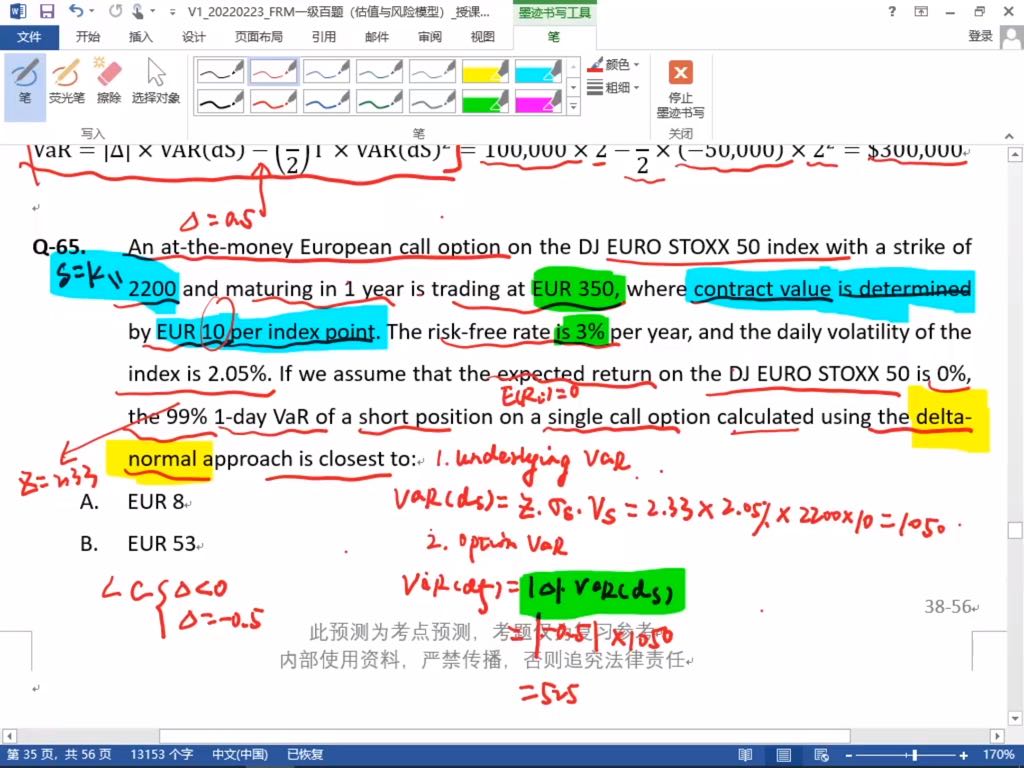
Task: Click the Stop Inking button
Action: pos(680,88)
